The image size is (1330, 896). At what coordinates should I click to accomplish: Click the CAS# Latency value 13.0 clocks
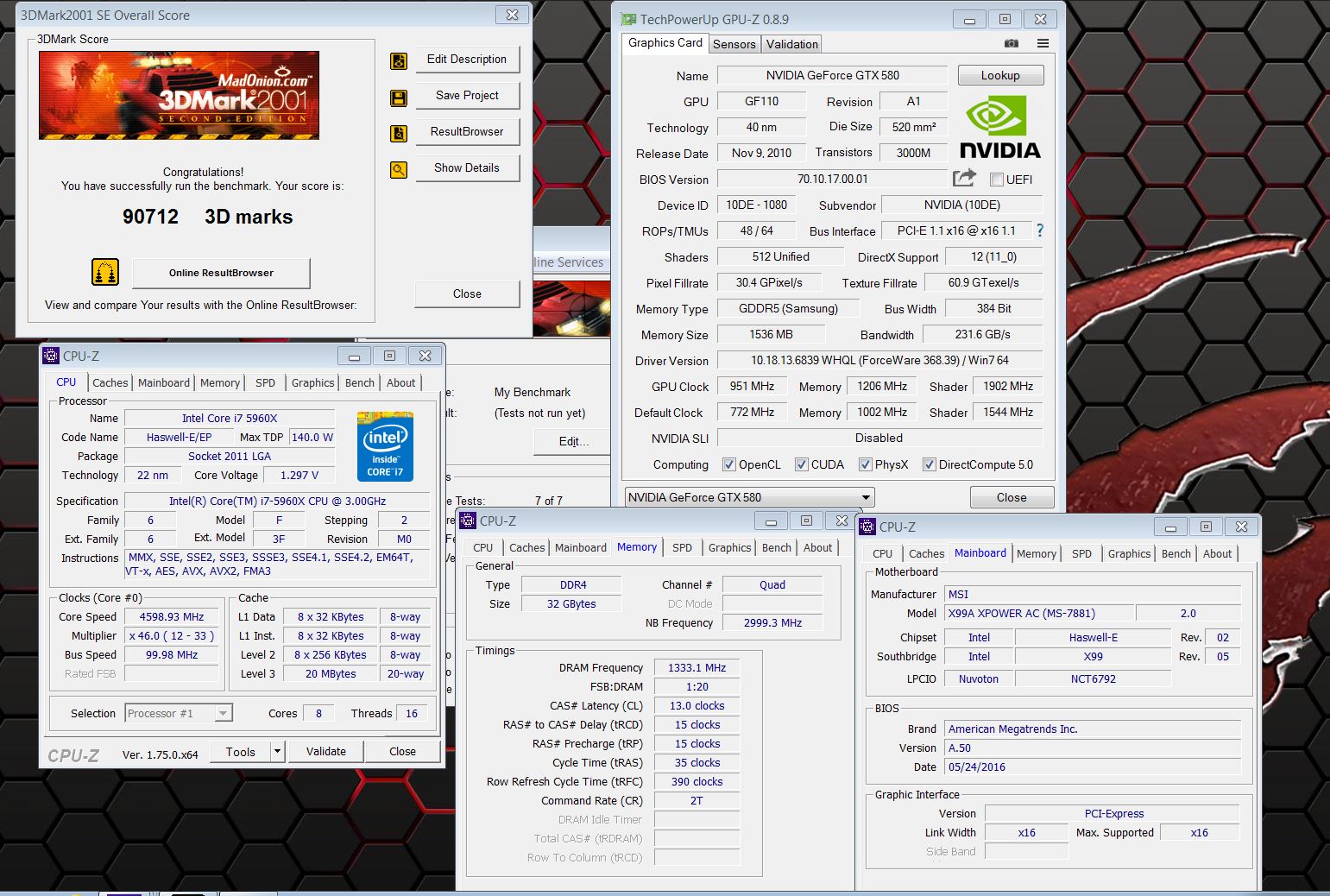pos(697,705)
